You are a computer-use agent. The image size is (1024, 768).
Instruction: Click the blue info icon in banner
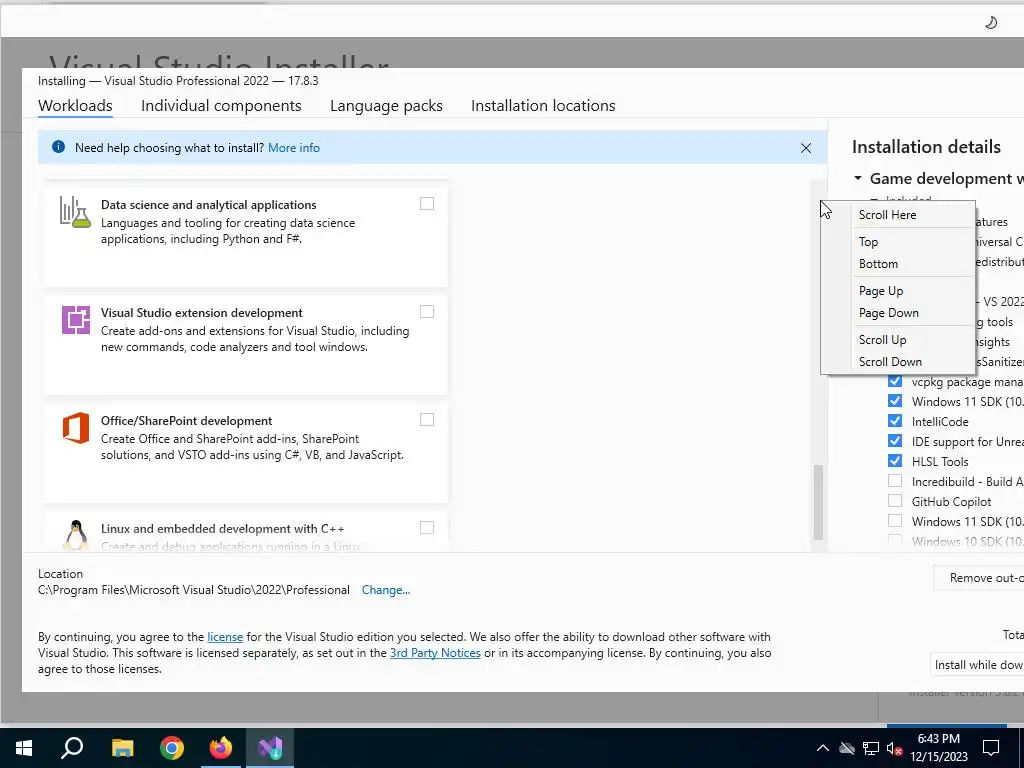[x=58, y=147]
